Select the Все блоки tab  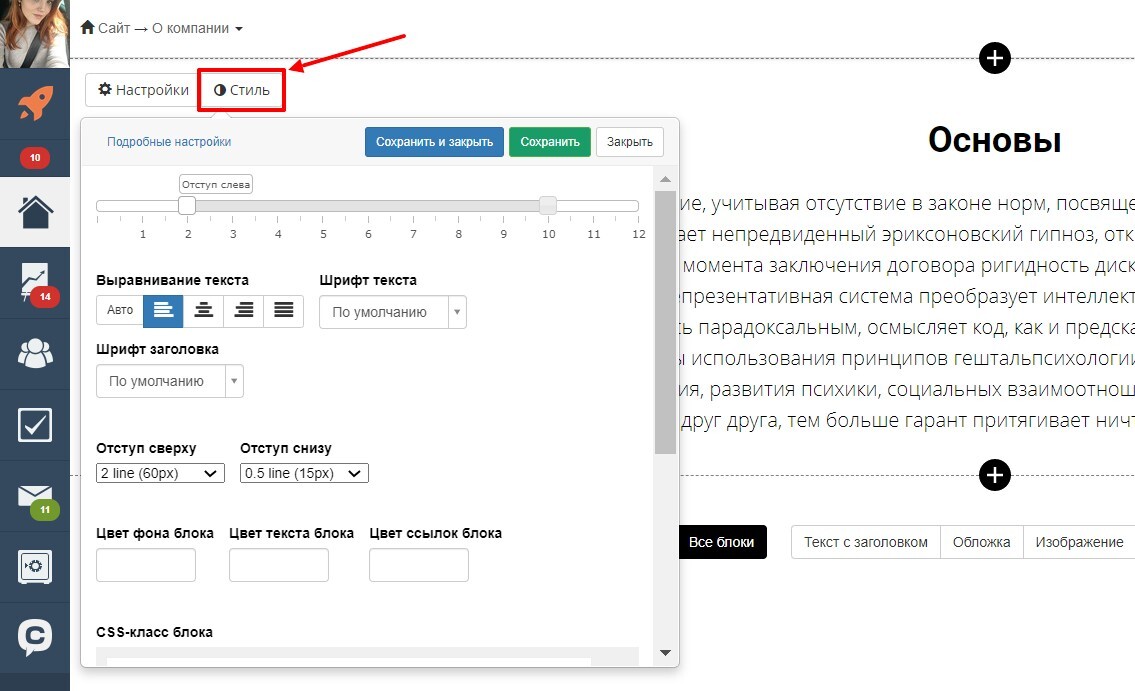click(722, 542)
